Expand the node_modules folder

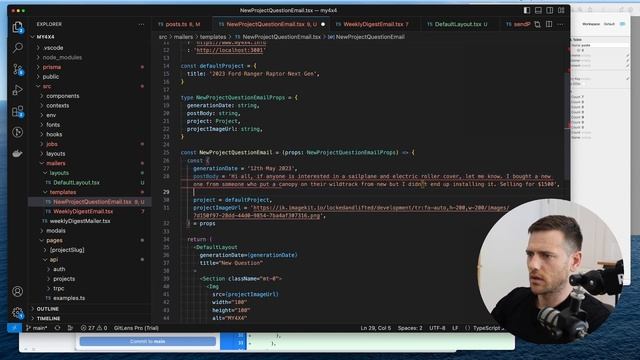click(x=62, y=58)
